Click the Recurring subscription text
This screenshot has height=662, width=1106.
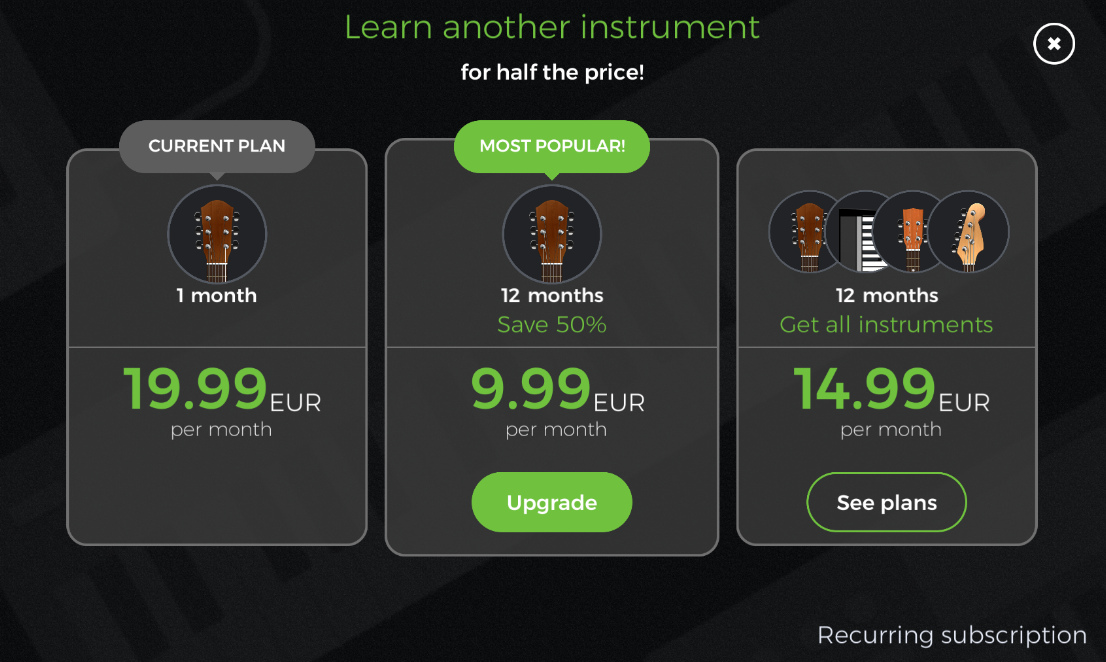pos(951,635)
